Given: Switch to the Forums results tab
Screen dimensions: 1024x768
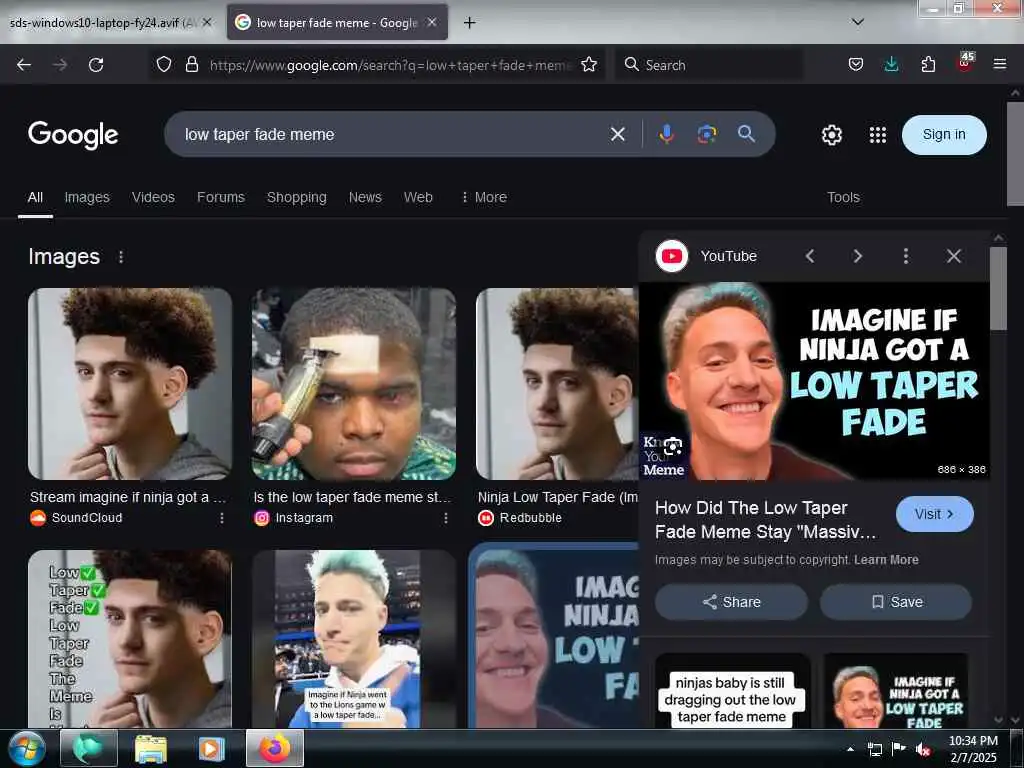Looking at the screenshot, I should (x=221, y=197).
